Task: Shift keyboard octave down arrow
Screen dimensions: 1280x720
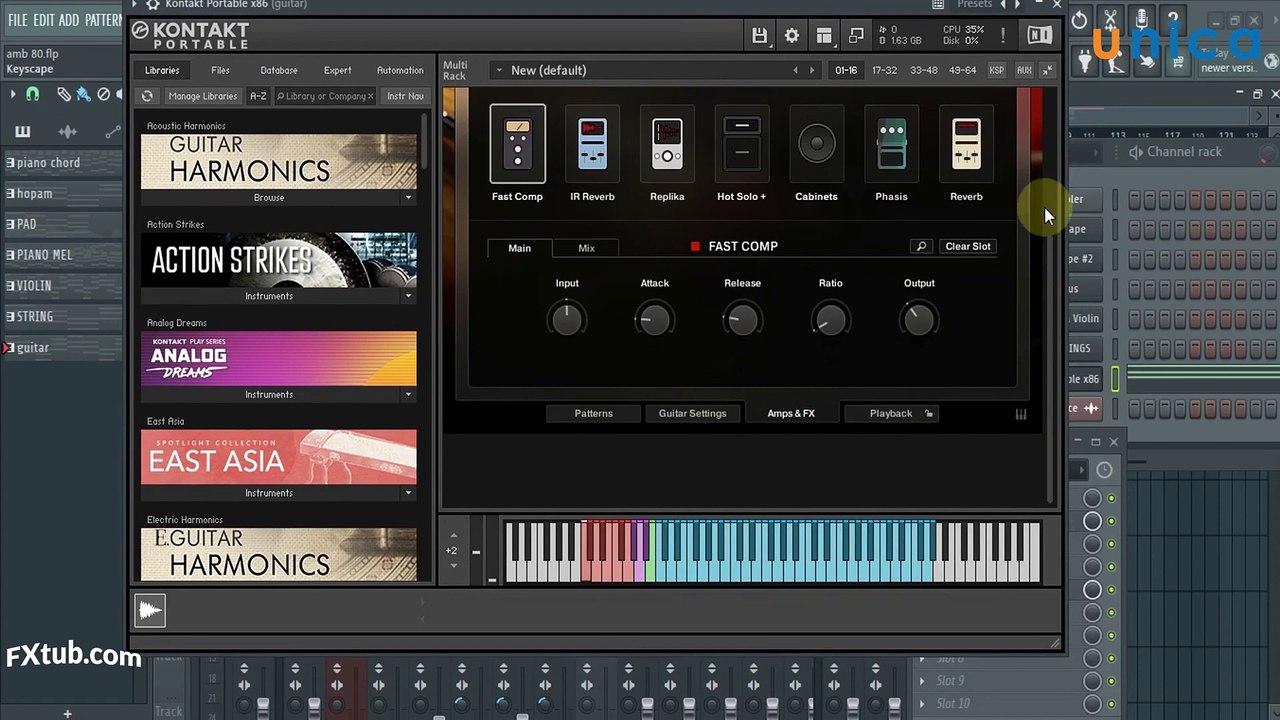Action: tap(453, 566)
